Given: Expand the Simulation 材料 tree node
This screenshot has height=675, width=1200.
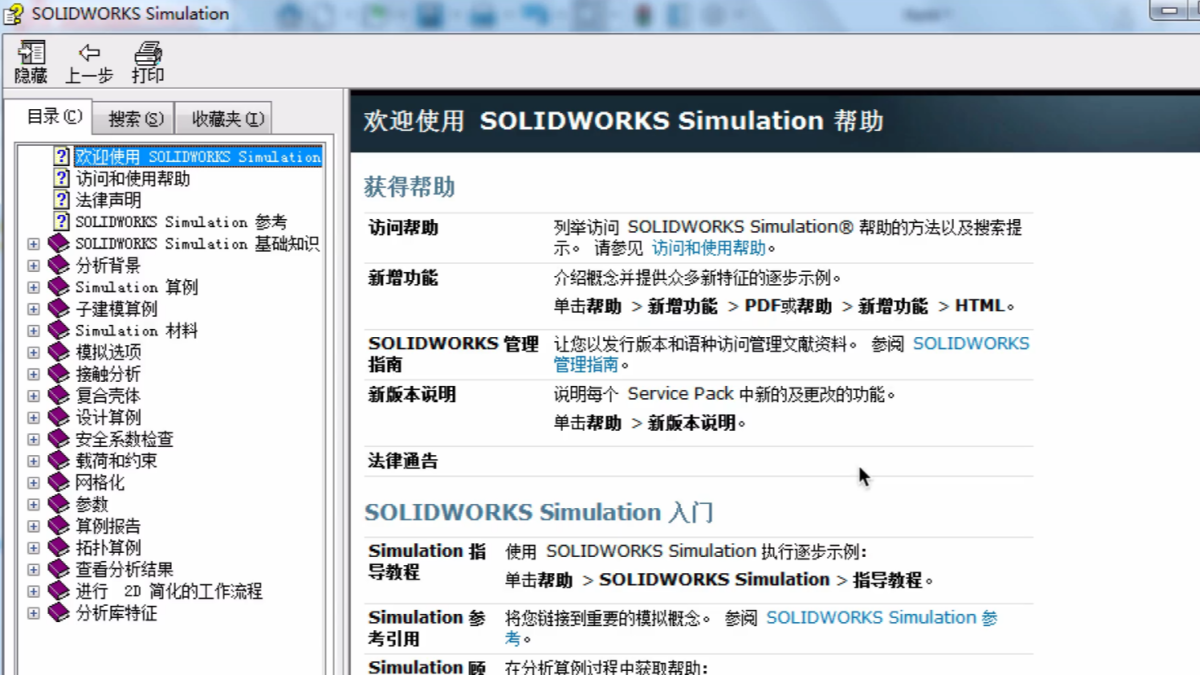Looking at the screenshot, I should [x=33, y=331].
